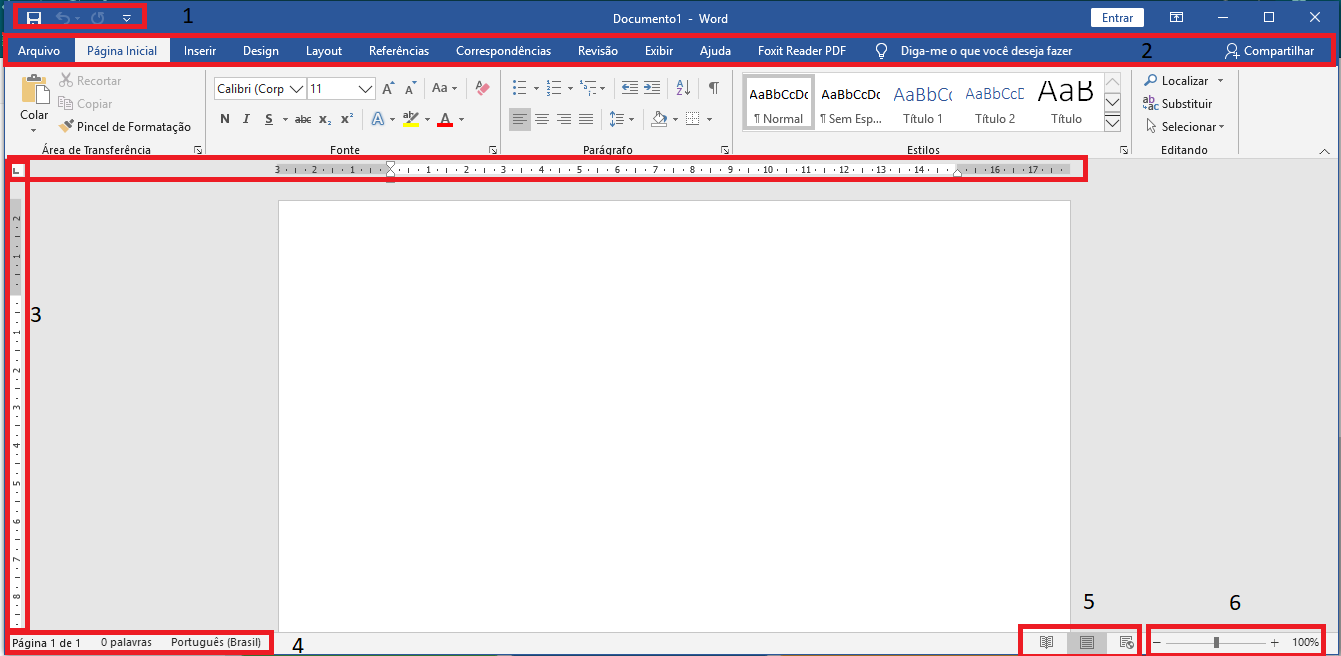
Task: Show paragraph marks with the pilcrow icon
Action: click(x=713, y=88)
